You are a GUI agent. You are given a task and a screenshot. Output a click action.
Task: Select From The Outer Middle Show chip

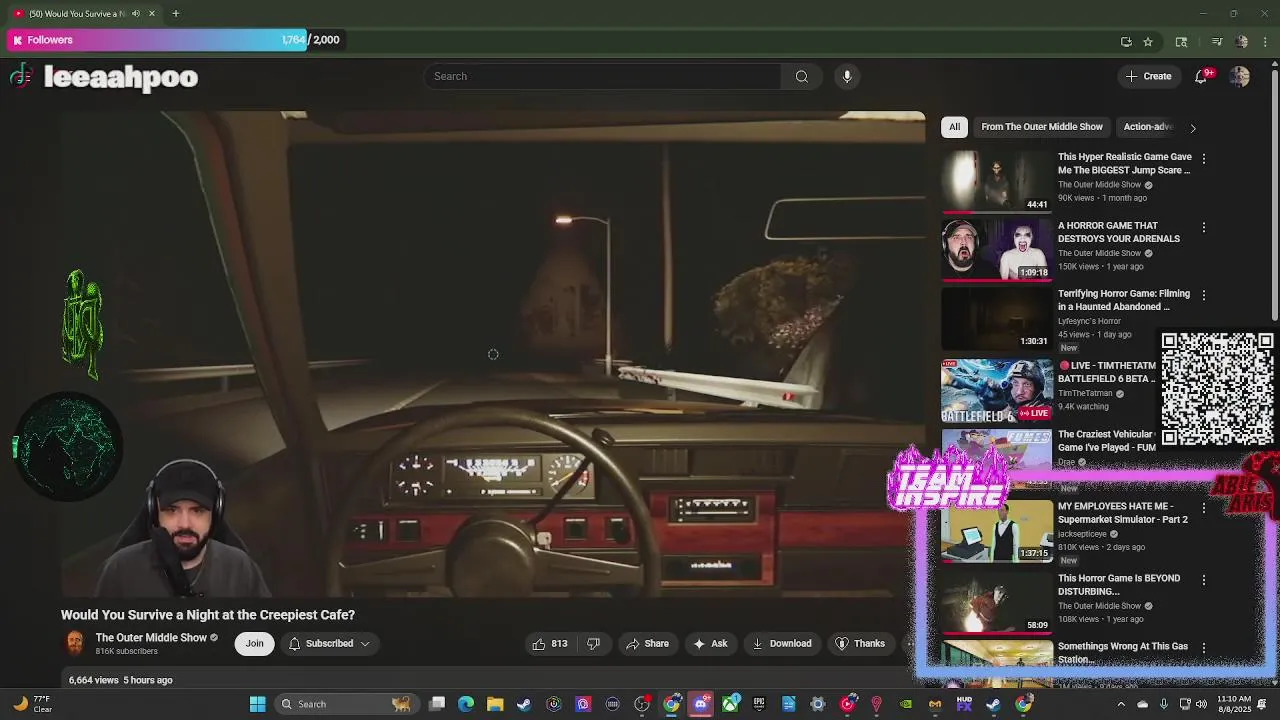point(1042,127)
